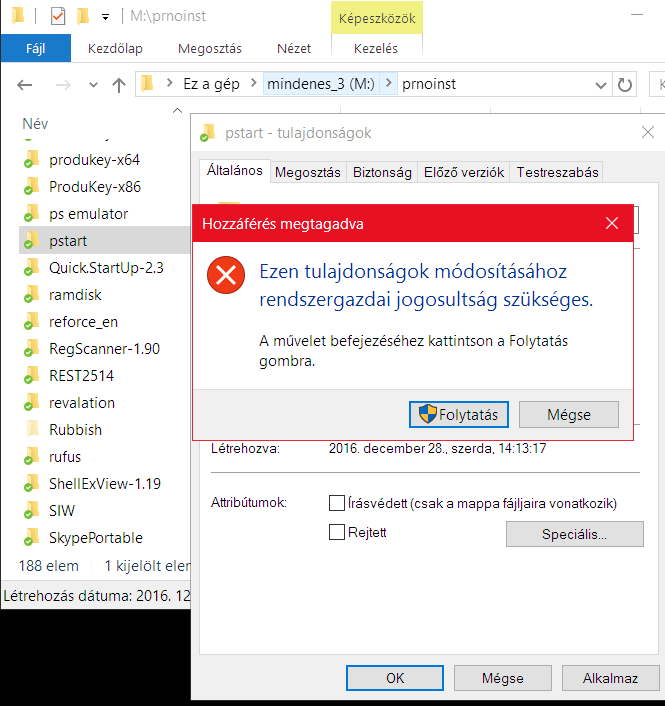Click the SkypePortable folder icon

point(31,538)
